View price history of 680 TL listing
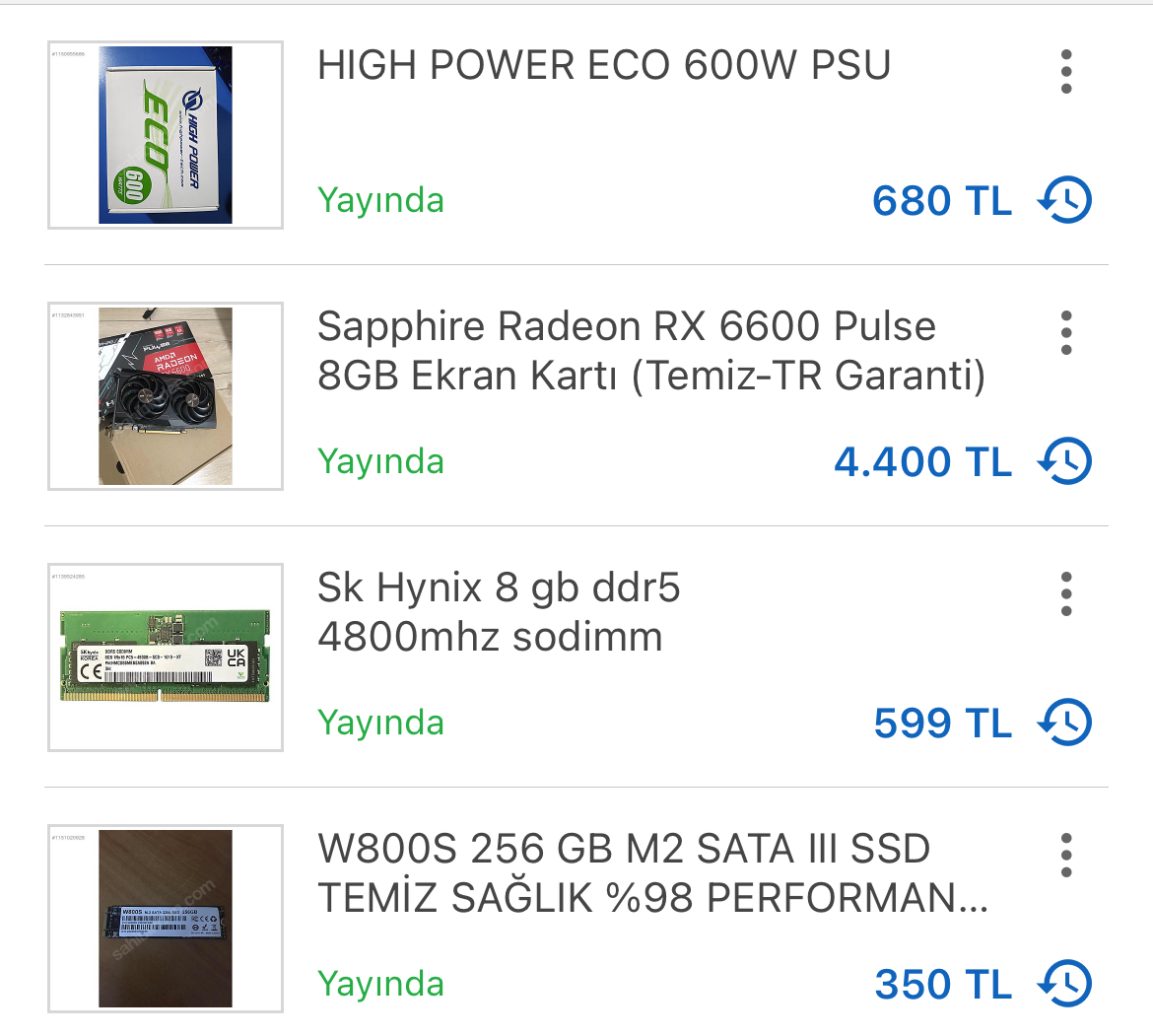The image size is (1153, 1036). pyautogui.click(x=1064, y=200)
